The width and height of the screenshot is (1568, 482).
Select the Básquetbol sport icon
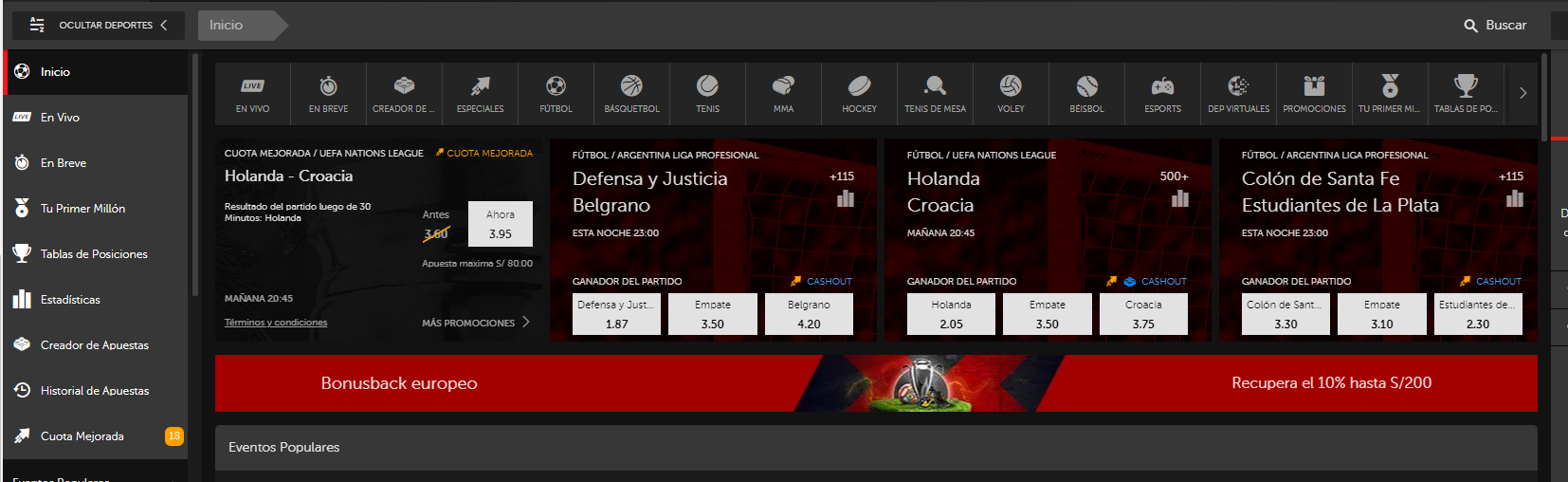point(631,94)
